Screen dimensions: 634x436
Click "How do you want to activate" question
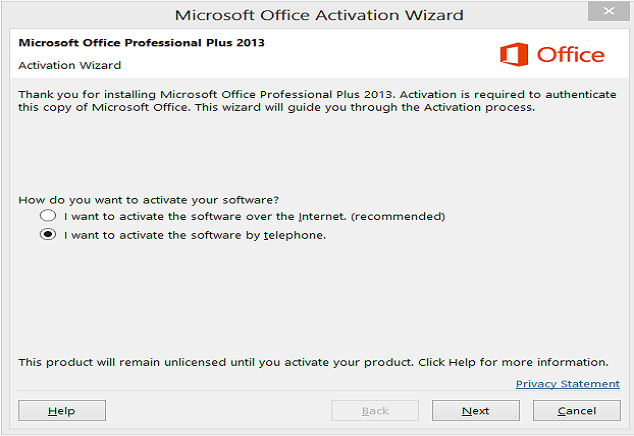click(149, 200)
